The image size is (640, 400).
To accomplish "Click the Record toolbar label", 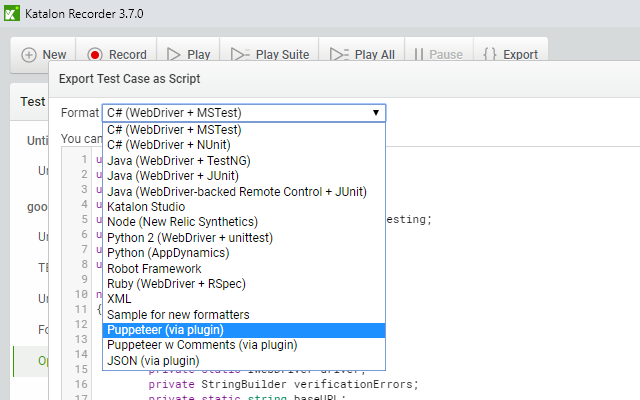I will tap(128, 55).
